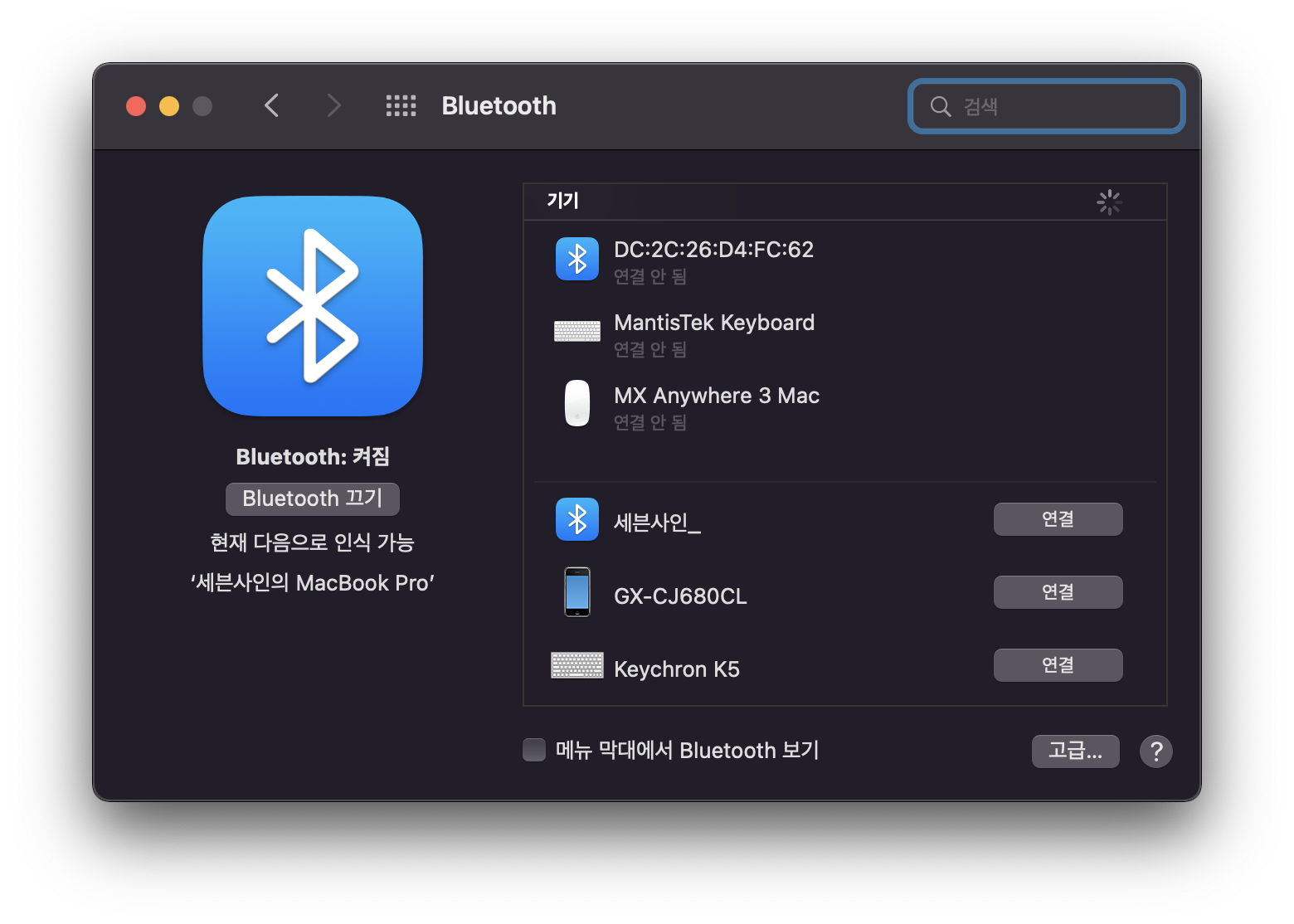Enable 메뉴 막대에서 Bluetooth 보기 checkbox

(x=534, y=750)
